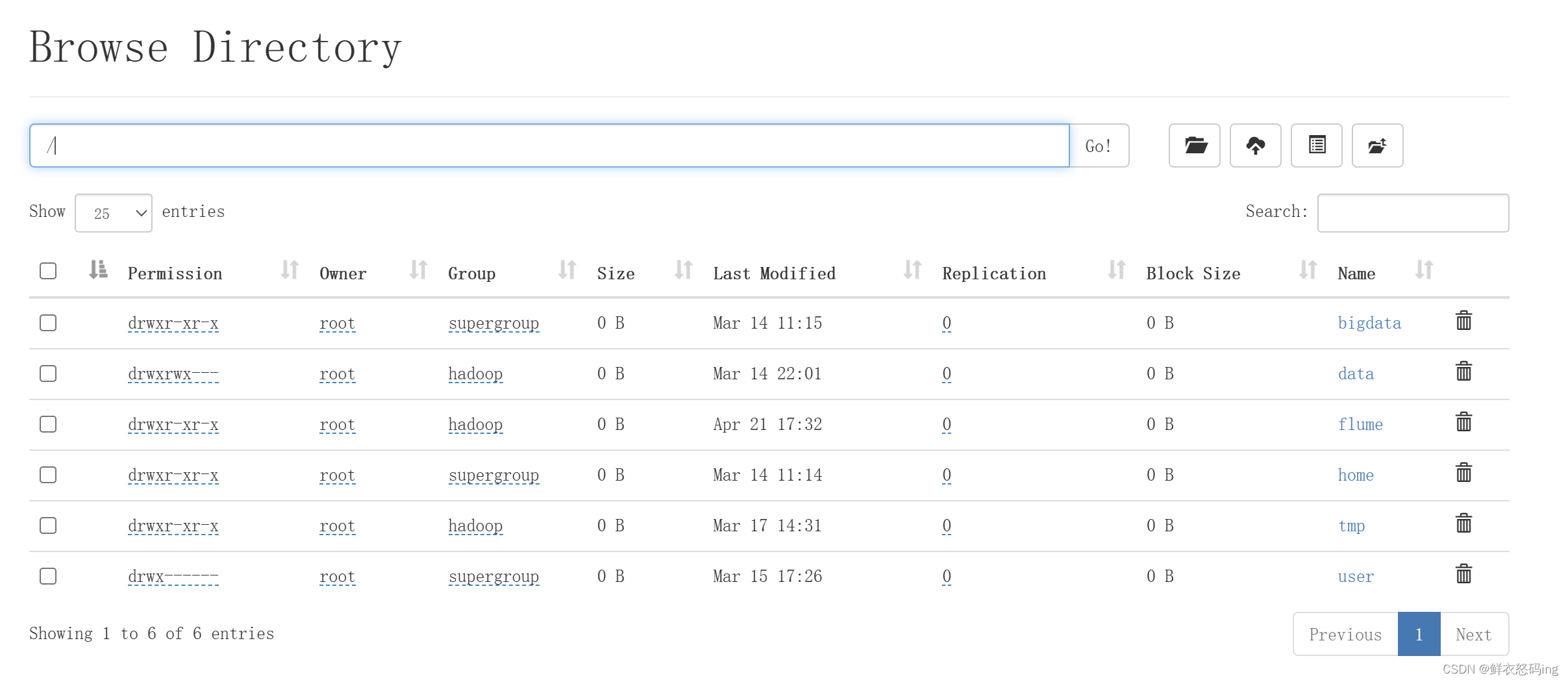Screen dimensions: 1568x682
Task: Check the box for the data row
Action: (48, 373)
